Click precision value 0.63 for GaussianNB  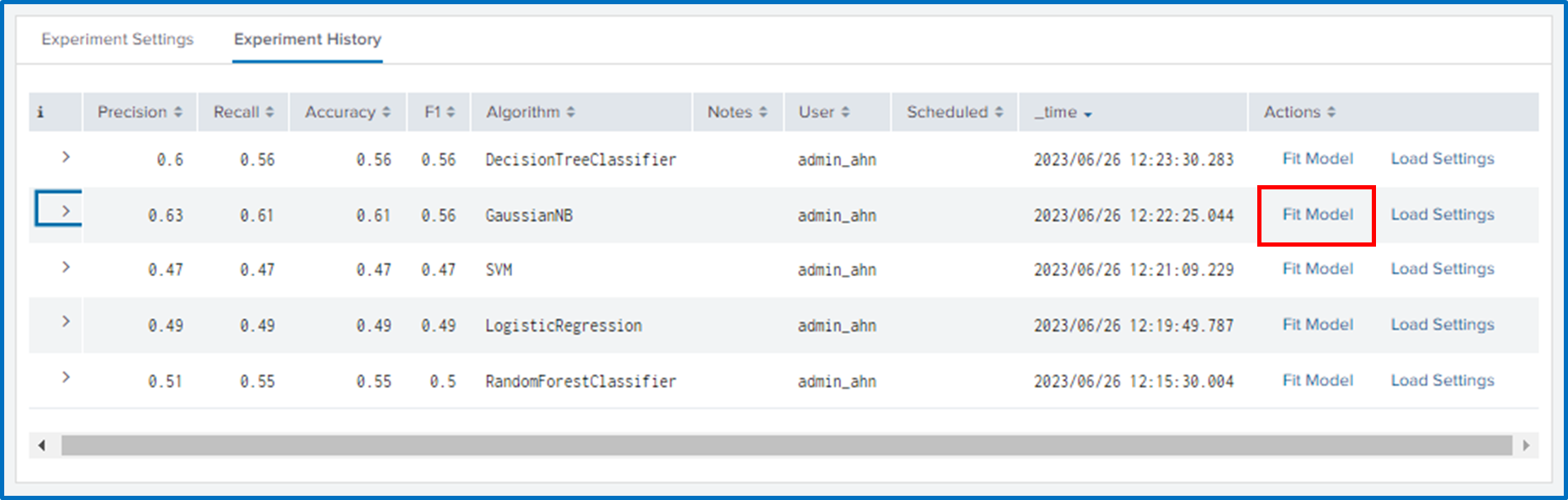click(x=165, y=215)
